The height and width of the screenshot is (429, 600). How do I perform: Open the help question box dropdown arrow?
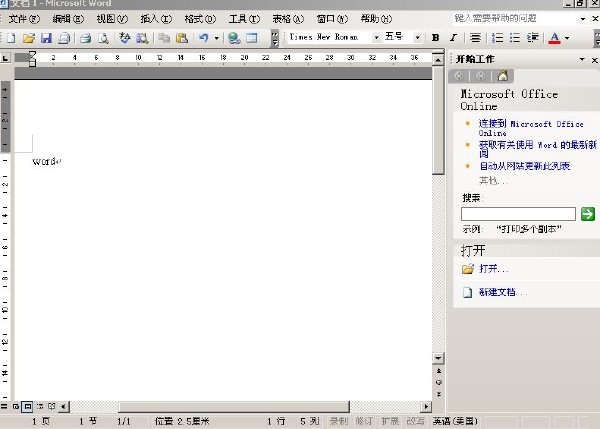click(x=582, y=18)
